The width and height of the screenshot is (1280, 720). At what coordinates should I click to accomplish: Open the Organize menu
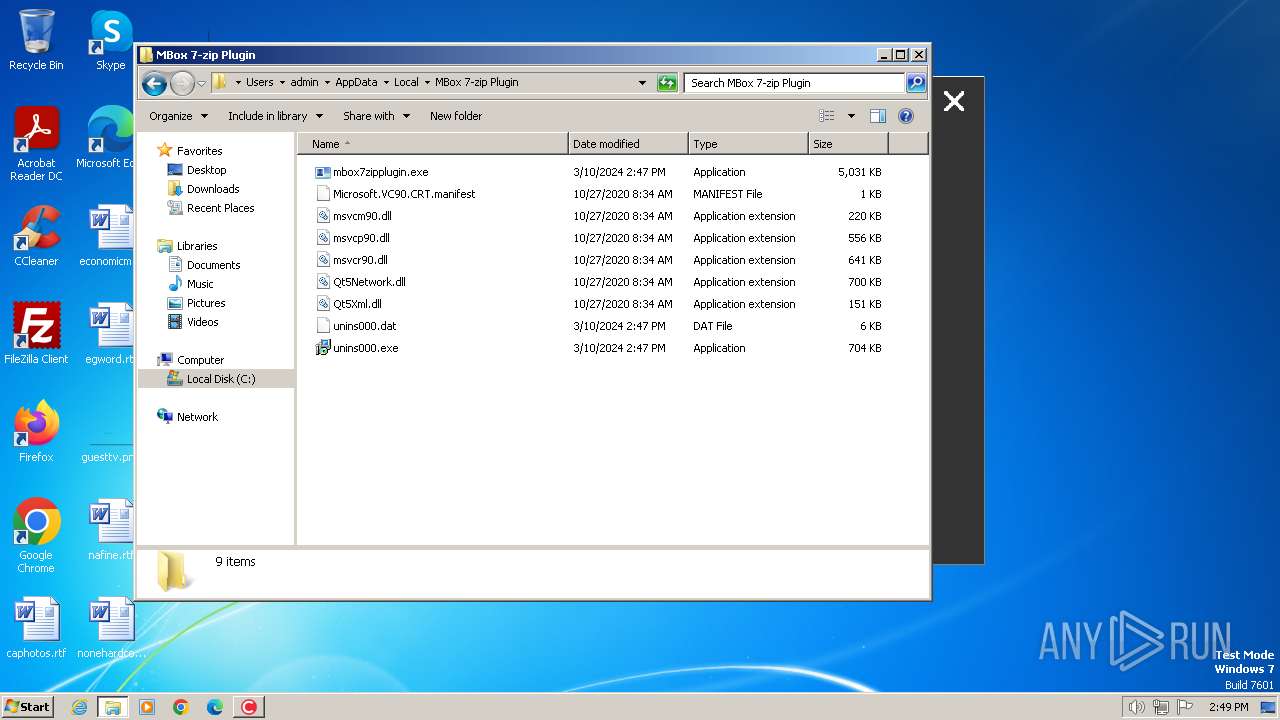click(x=178, y=116)
